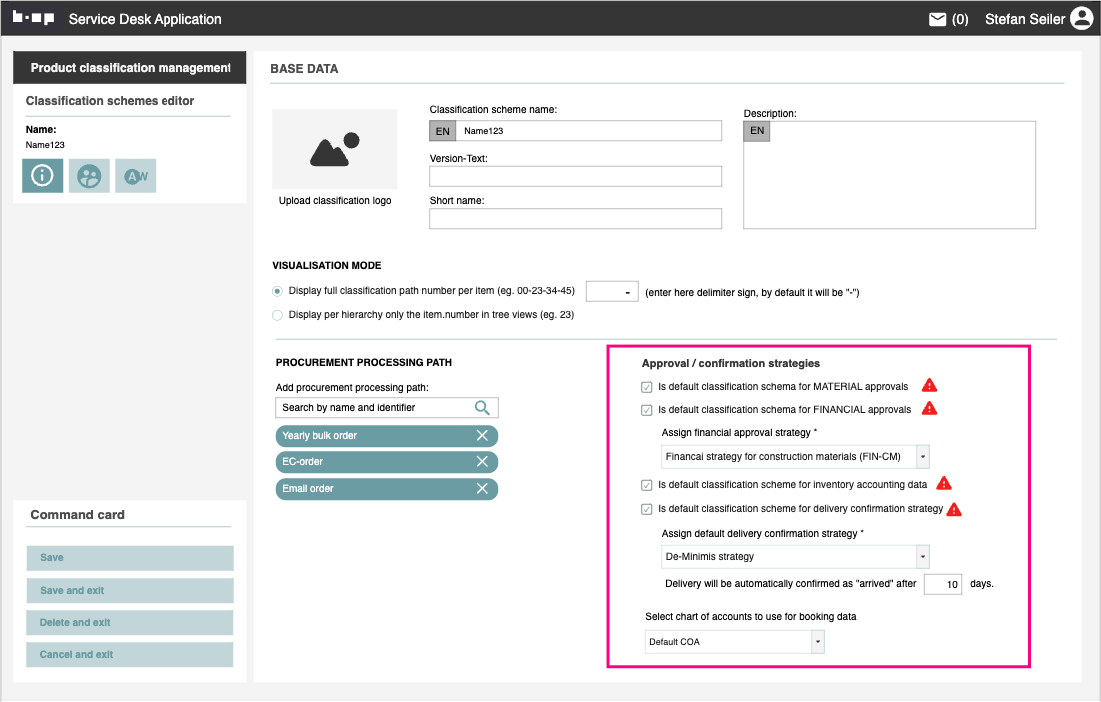This screenshot has width=1101, height=702.
Task: Open the mail inbox envelope icon
Action: 937,19
